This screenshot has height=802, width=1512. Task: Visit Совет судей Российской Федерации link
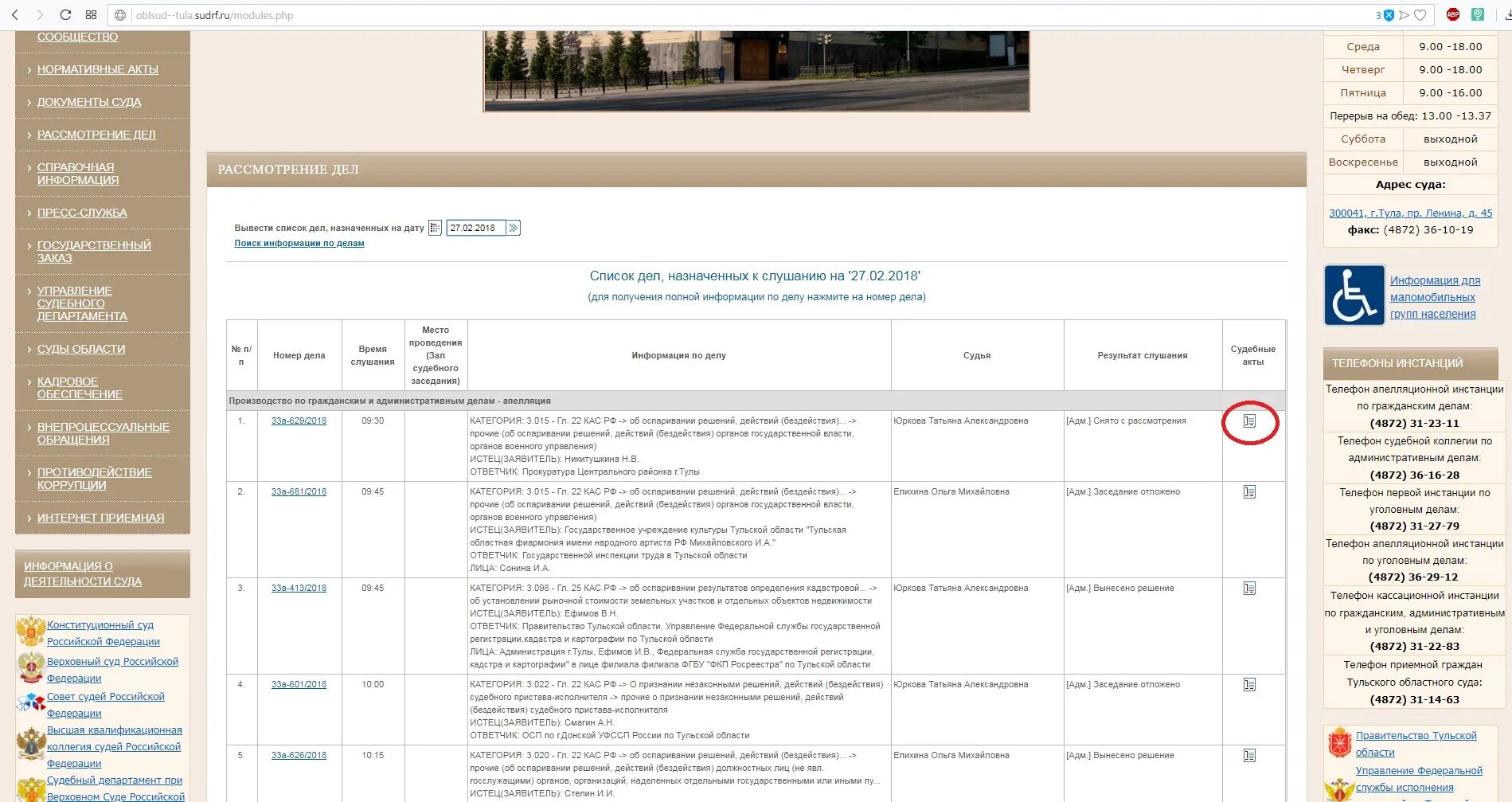(x=106, y=705)
